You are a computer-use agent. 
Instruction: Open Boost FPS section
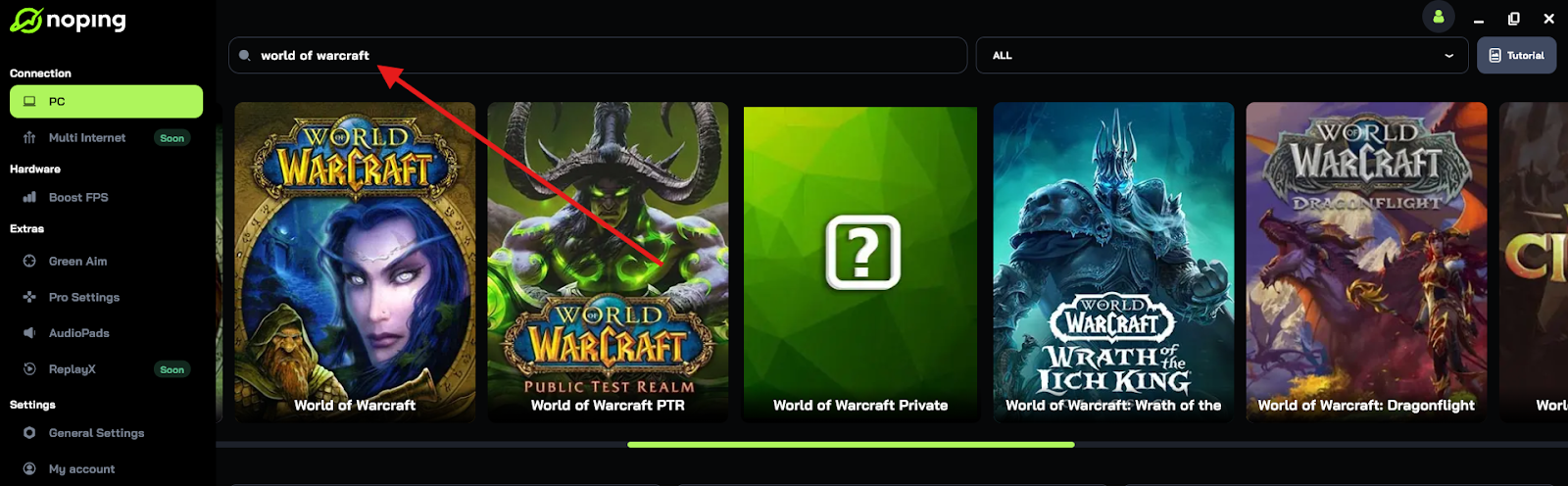pyautogui.click(x=106, y=197)
